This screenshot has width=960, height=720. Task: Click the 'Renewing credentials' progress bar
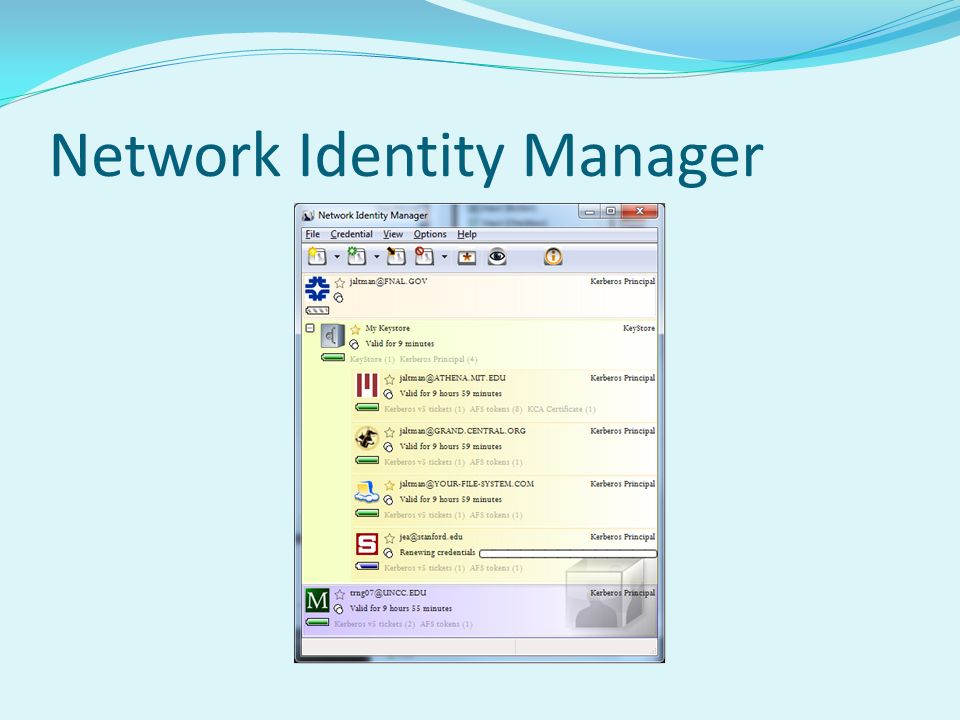pyautogui.click(x=568, y=553)
